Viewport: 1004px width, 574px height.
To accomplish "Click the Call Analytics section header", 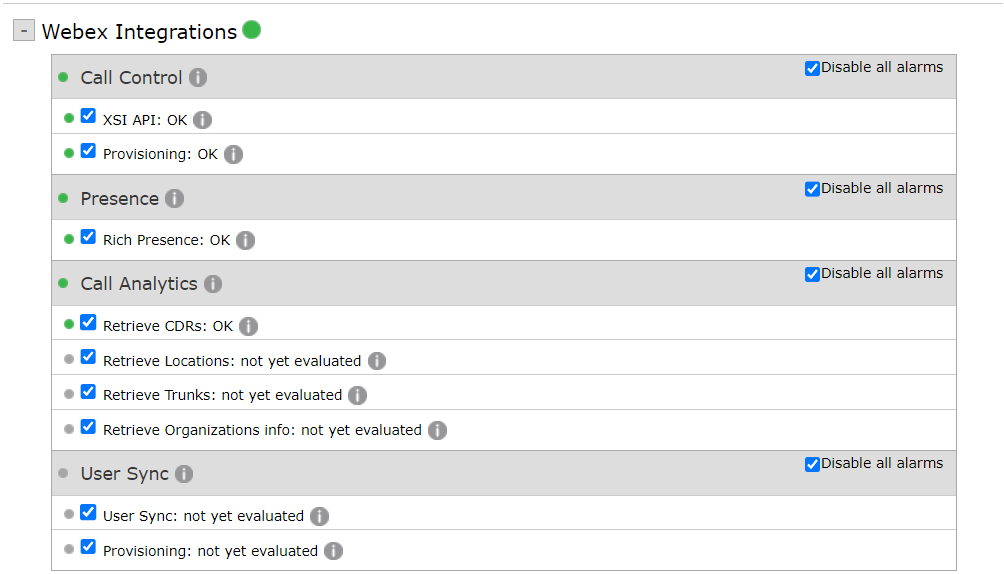I will tap(139, 284).
